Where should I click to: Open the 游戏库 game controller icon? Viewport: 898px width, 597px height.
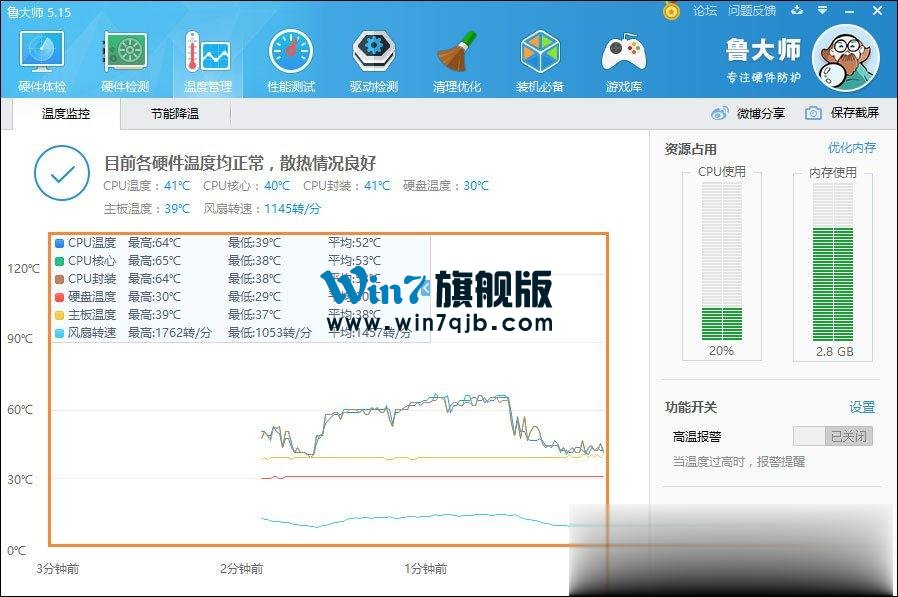pos(624,62)
